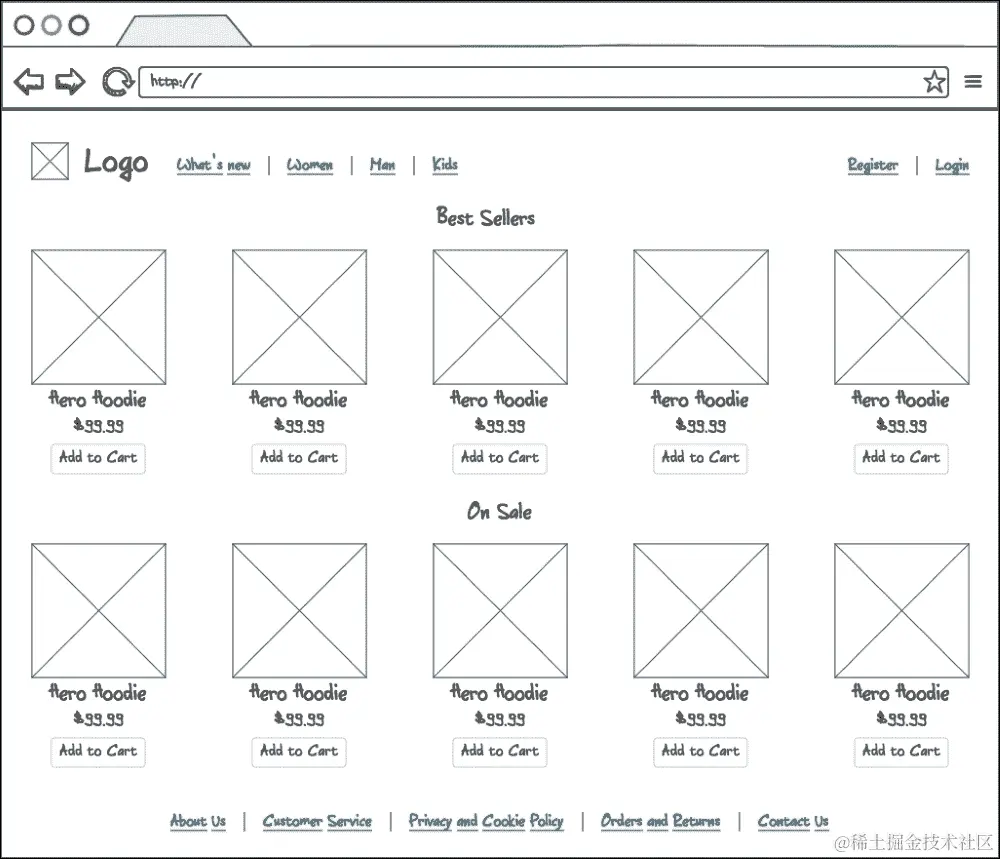The width and height of the screenshot is (1000, 859).
Task: Add the first On Sale hoodie to cart
Action: click(98, 752)
